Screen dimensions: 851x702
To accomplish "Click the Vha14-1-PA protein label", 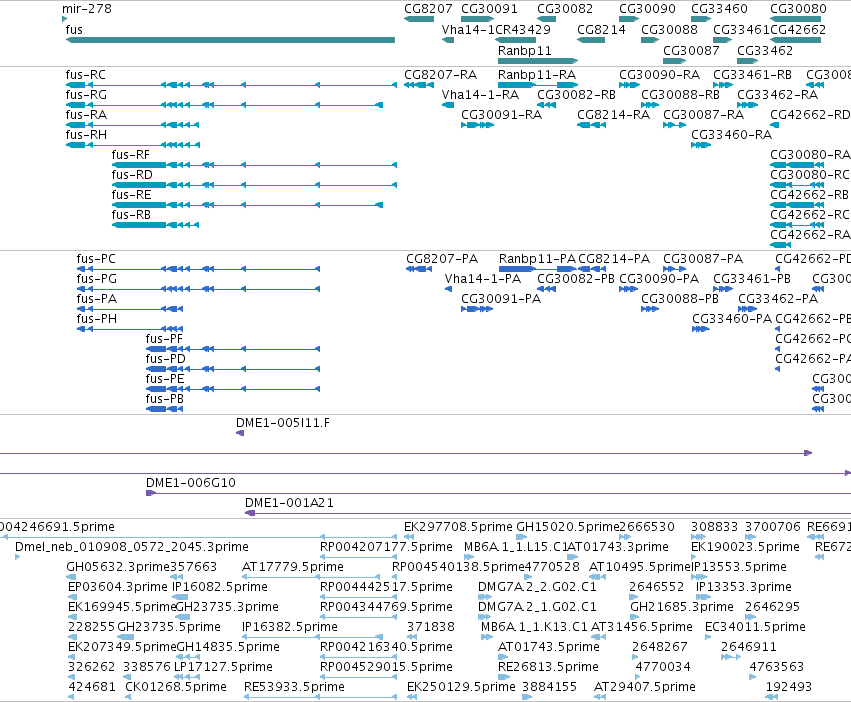I will click(x=482, y=279).
